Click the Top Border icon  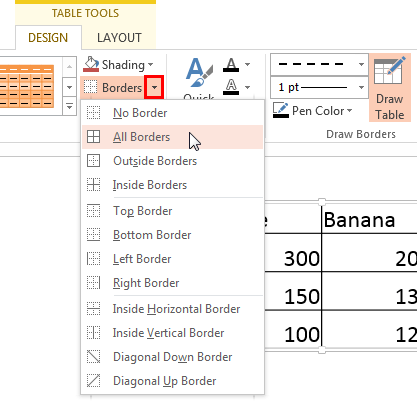(x=93, y=211)
